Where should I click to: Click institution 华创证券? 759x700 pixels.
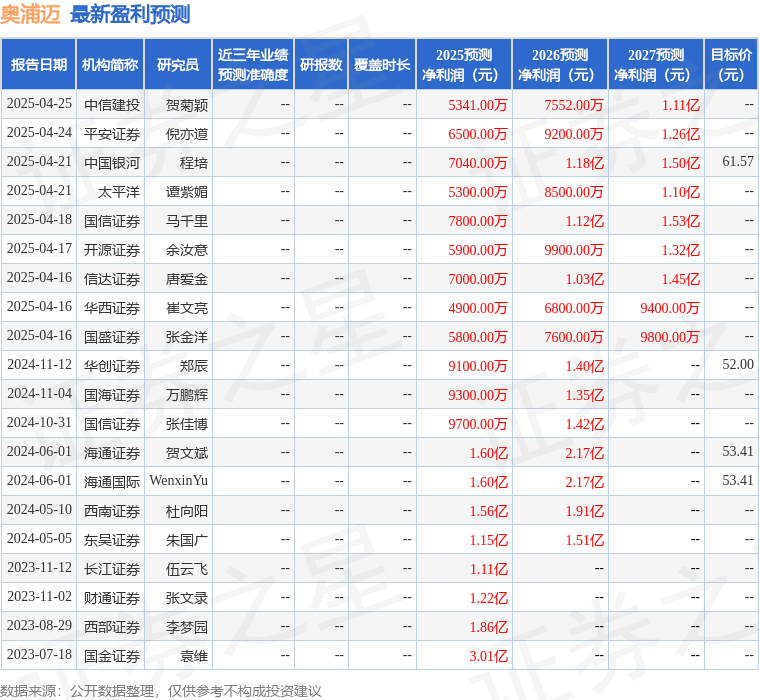click(112, 366)
